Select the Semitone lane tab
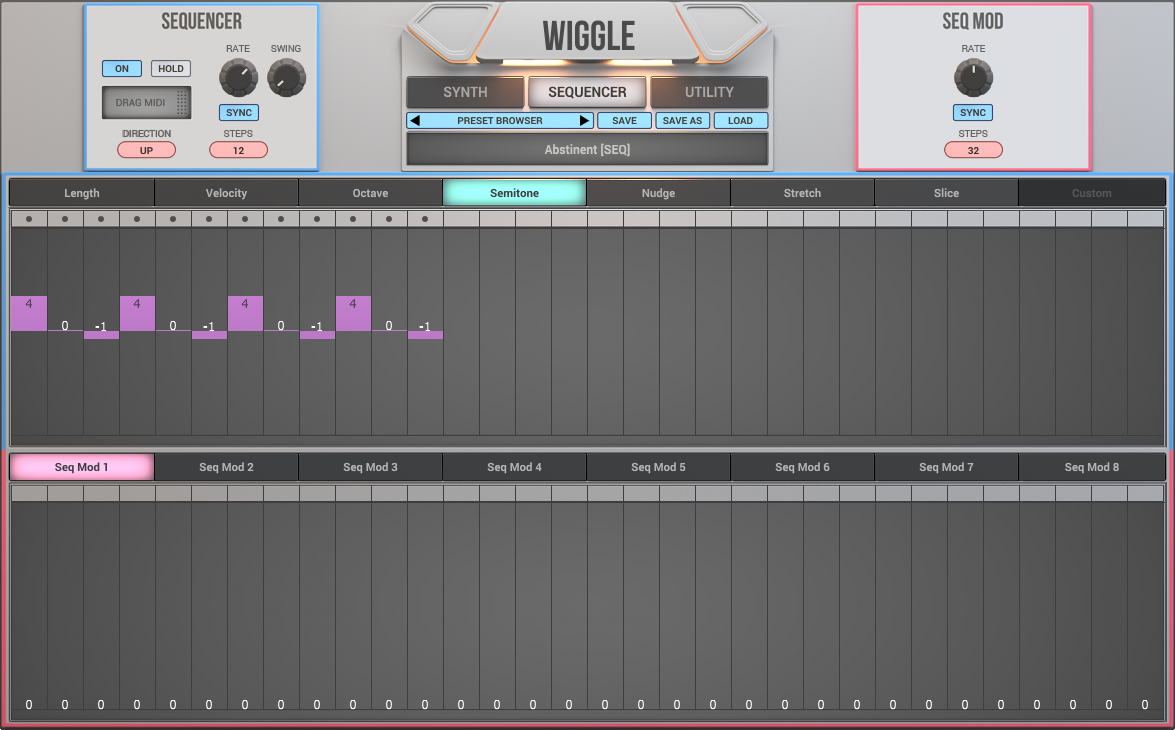The height and width of the screenshot is (730, 1175). 514,193
